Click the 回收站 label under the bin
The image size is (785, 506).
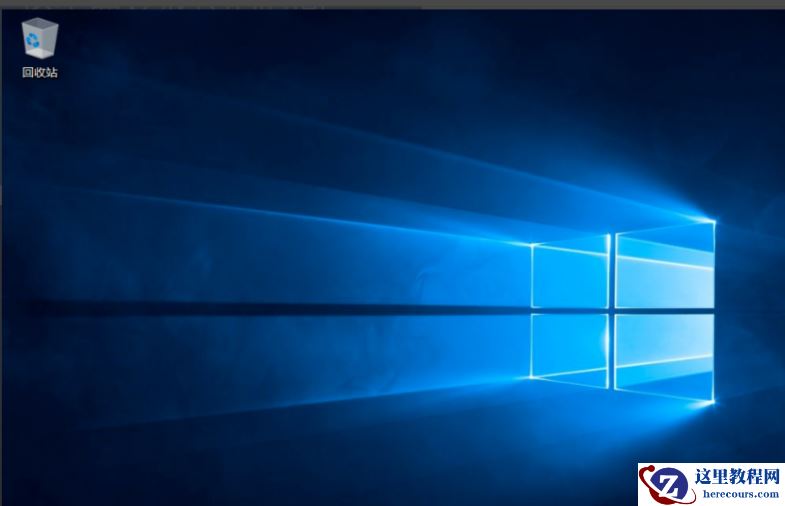(40, 73)
